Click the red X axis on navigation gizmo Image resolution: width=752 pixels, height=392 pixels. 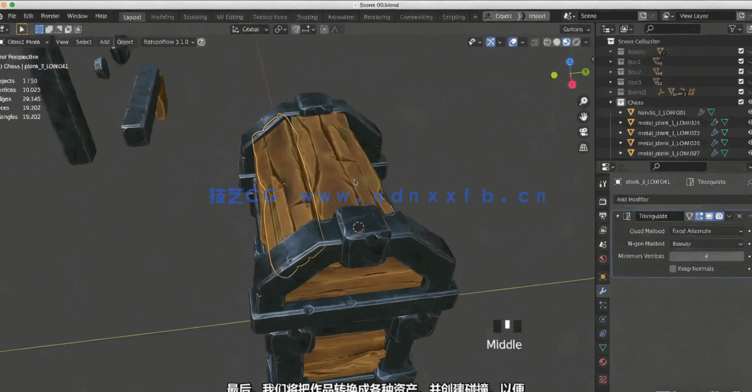(572, 84)
